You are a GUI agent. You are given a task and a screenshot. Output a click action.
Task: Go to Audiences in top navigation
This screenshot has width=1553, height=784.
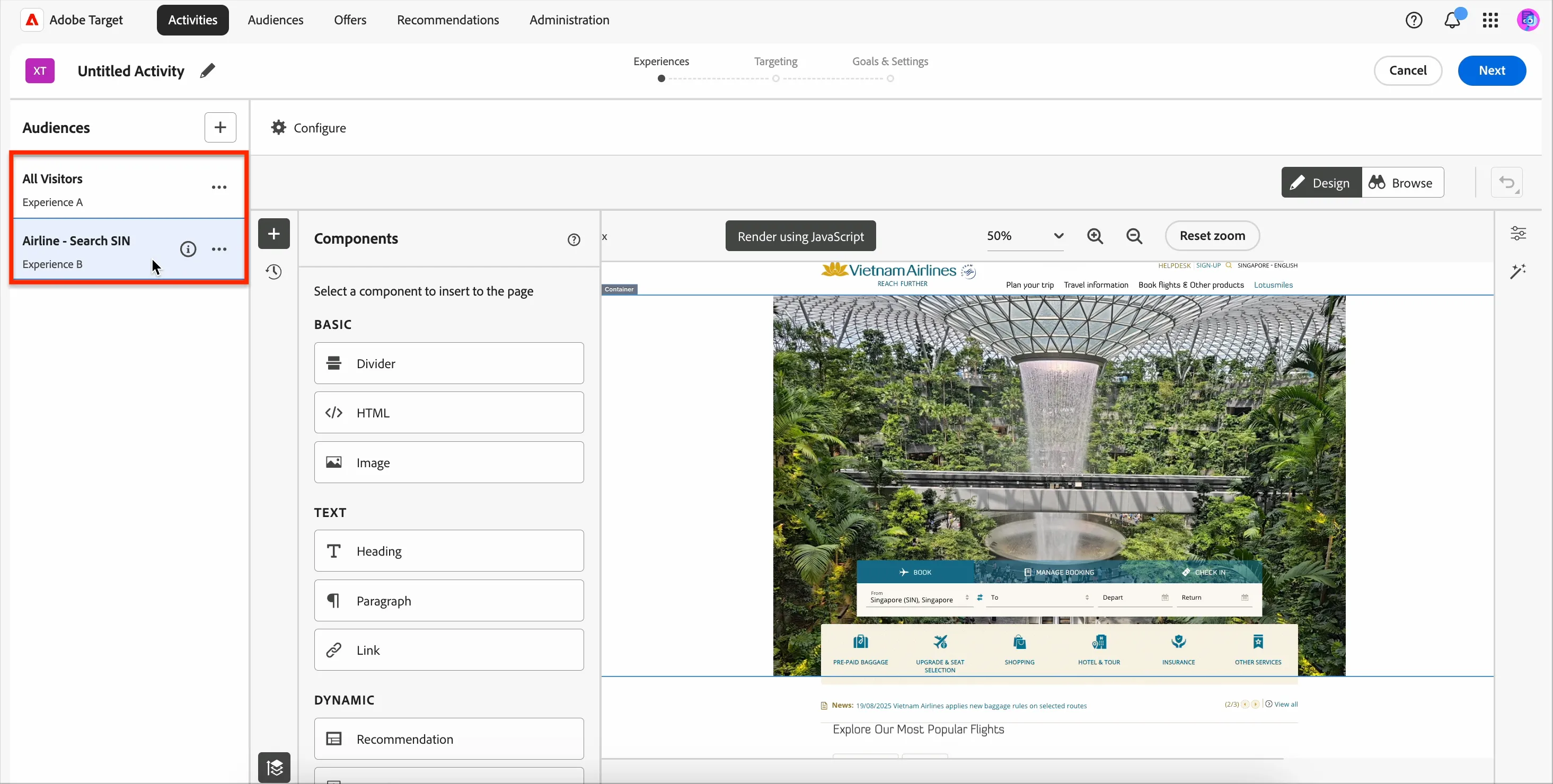point(276,20)
